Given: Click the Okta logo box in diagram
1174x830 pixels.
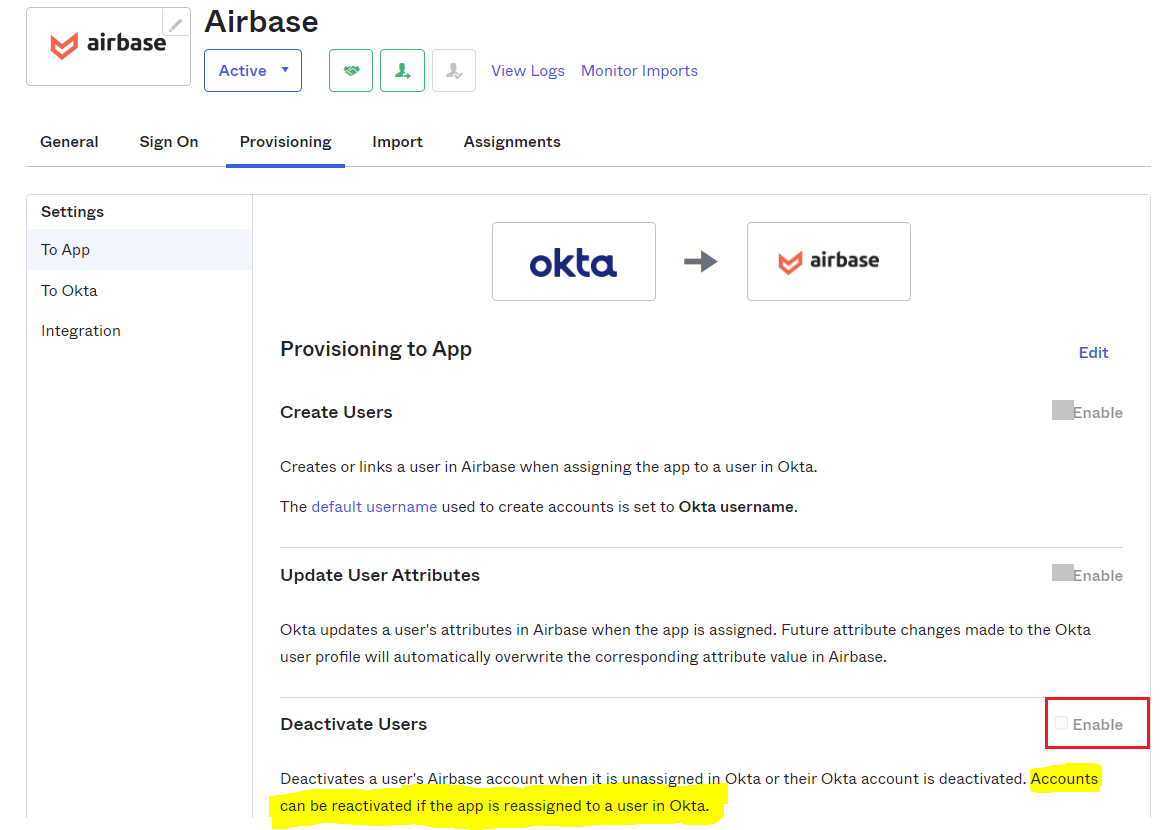Looking at the screenshot, I should pyautogui.click(x=573, y=262).
